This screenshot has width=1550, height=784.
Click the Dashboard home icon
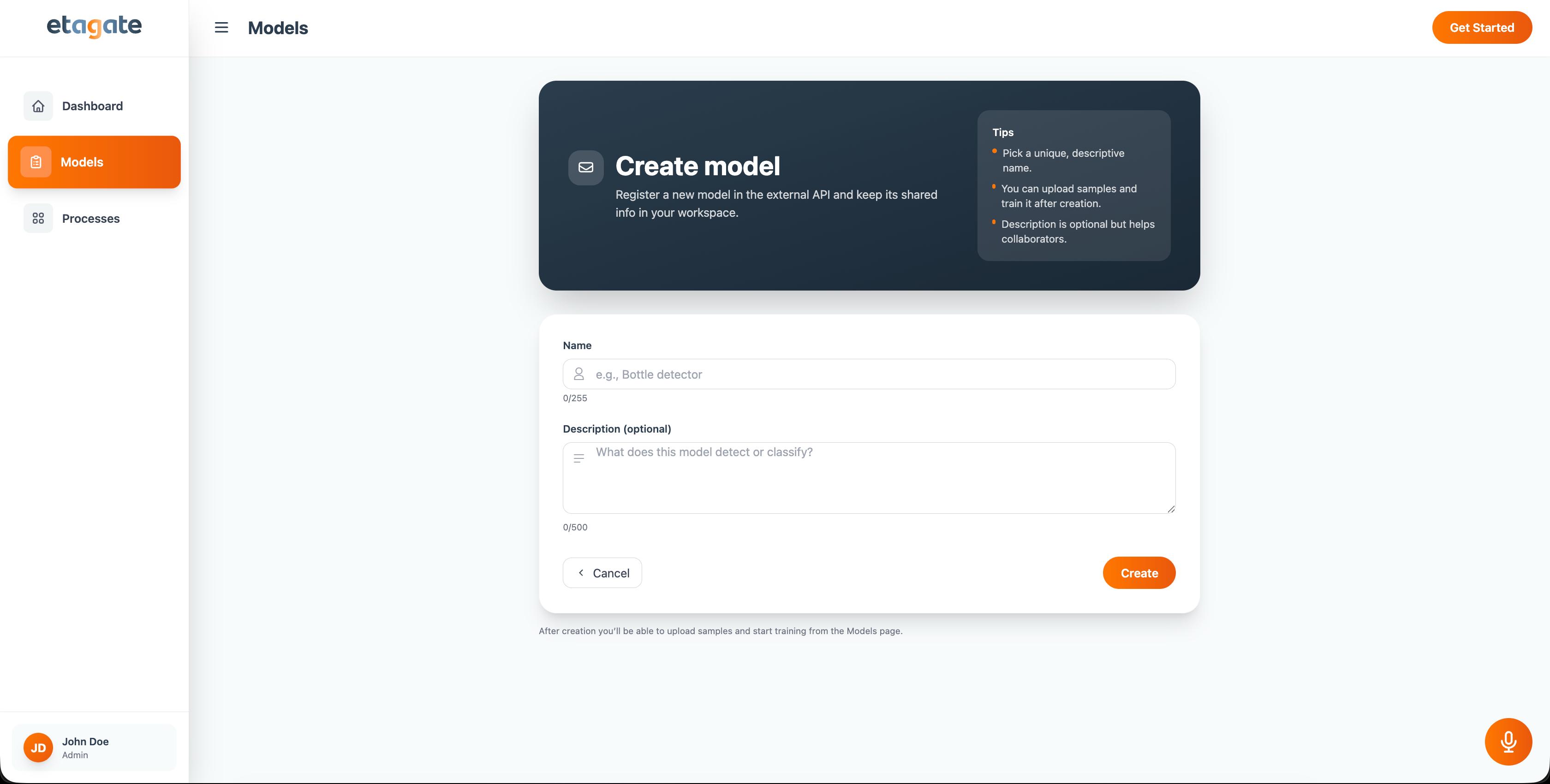point(38,106)
